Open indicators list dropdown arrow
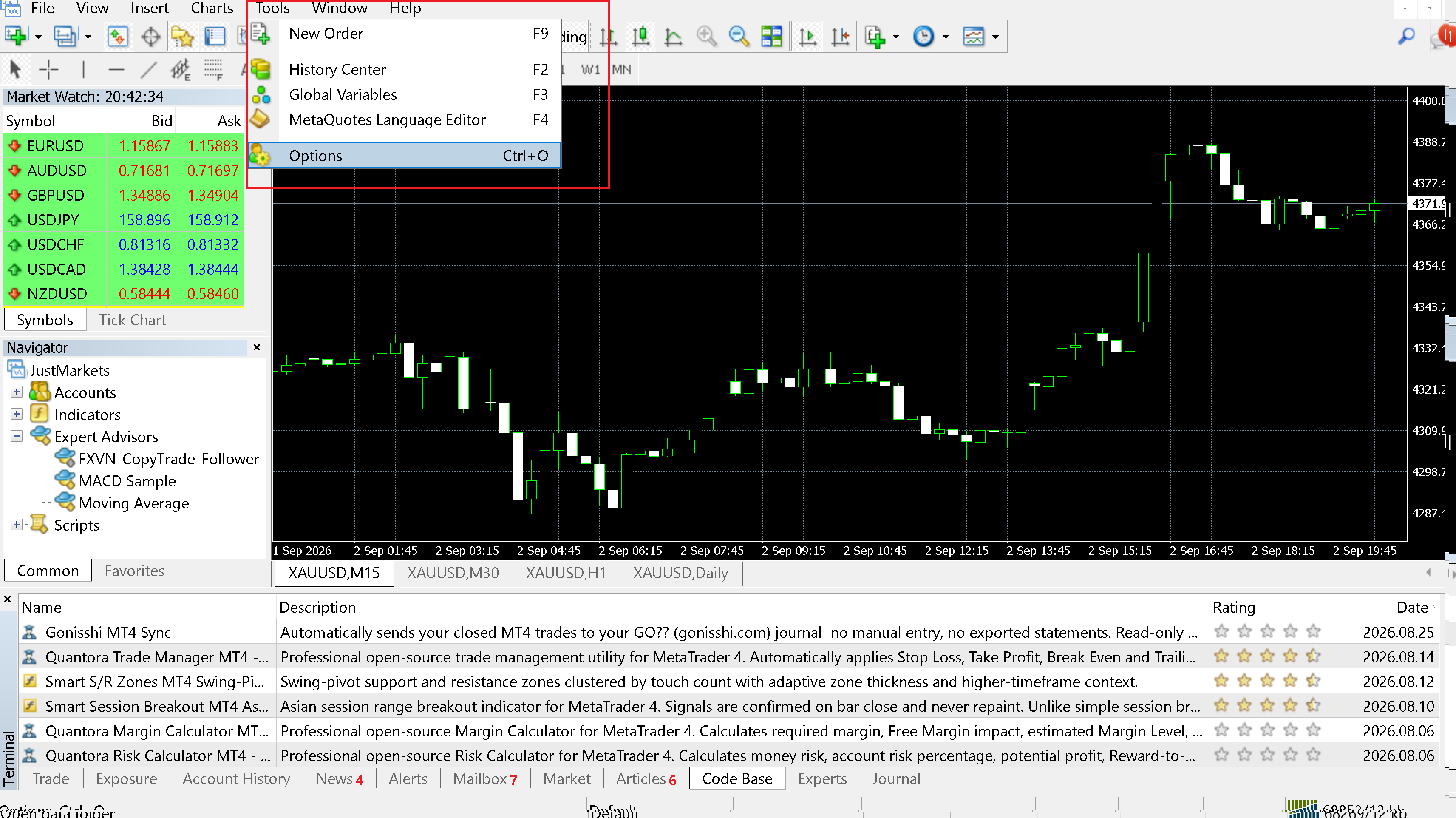 coord(896,37)
